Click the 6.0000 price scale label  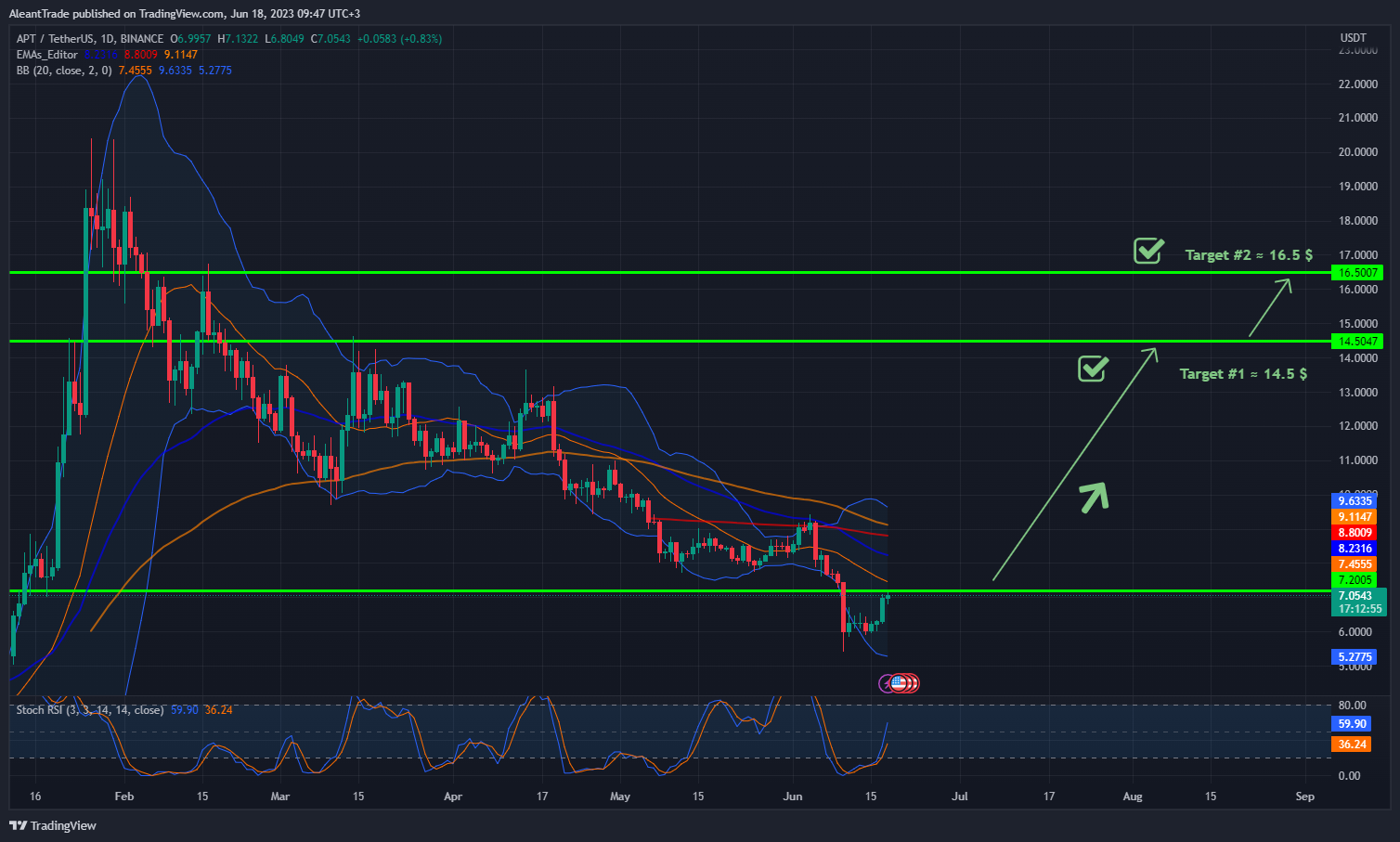click(1357, 632)
